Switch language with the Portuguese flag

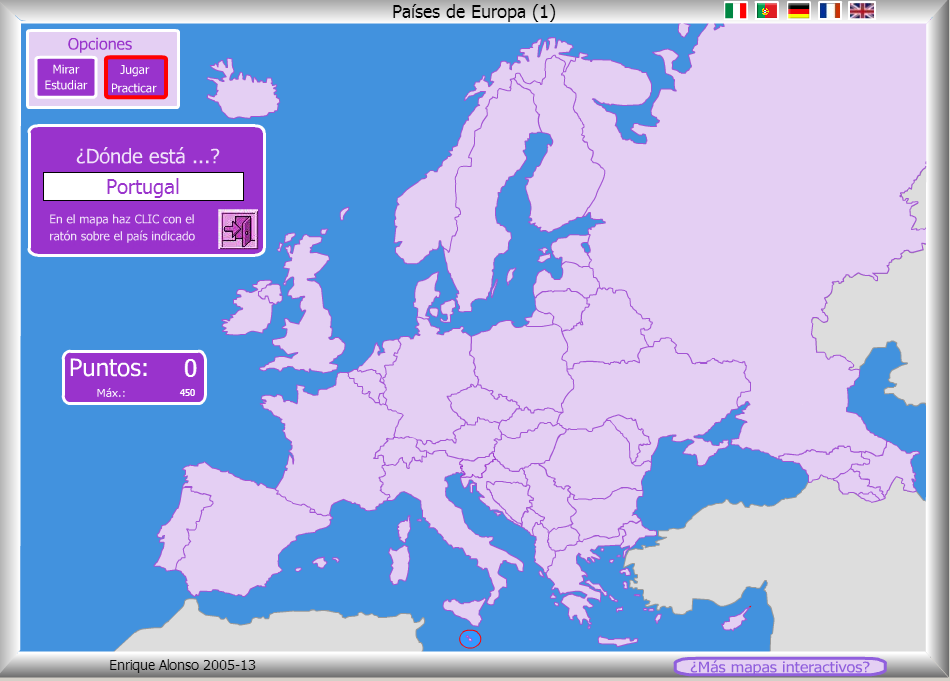(x=767, y=10)
